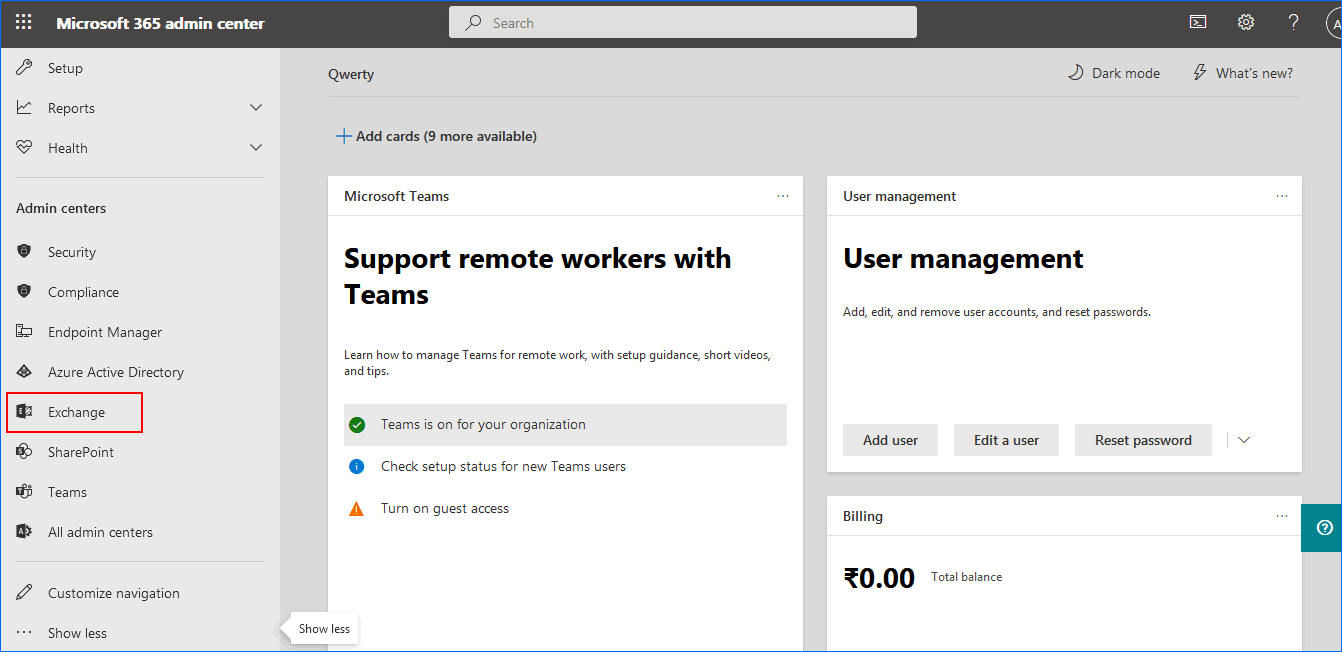Click Add cards to add more
This screenshot has width=1342, height=652.
coord(436,136)
